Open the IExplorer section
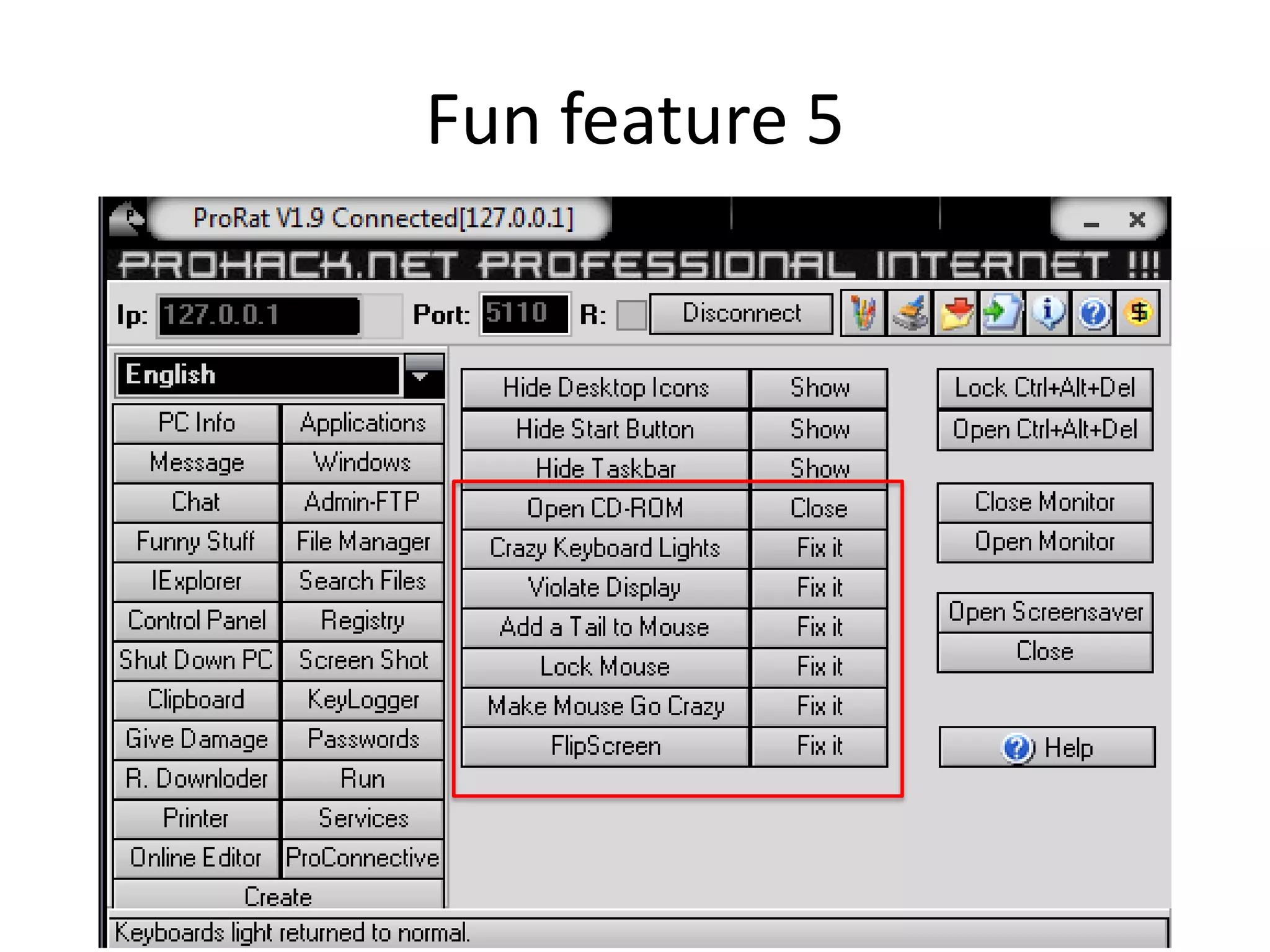 pos(197,581)
